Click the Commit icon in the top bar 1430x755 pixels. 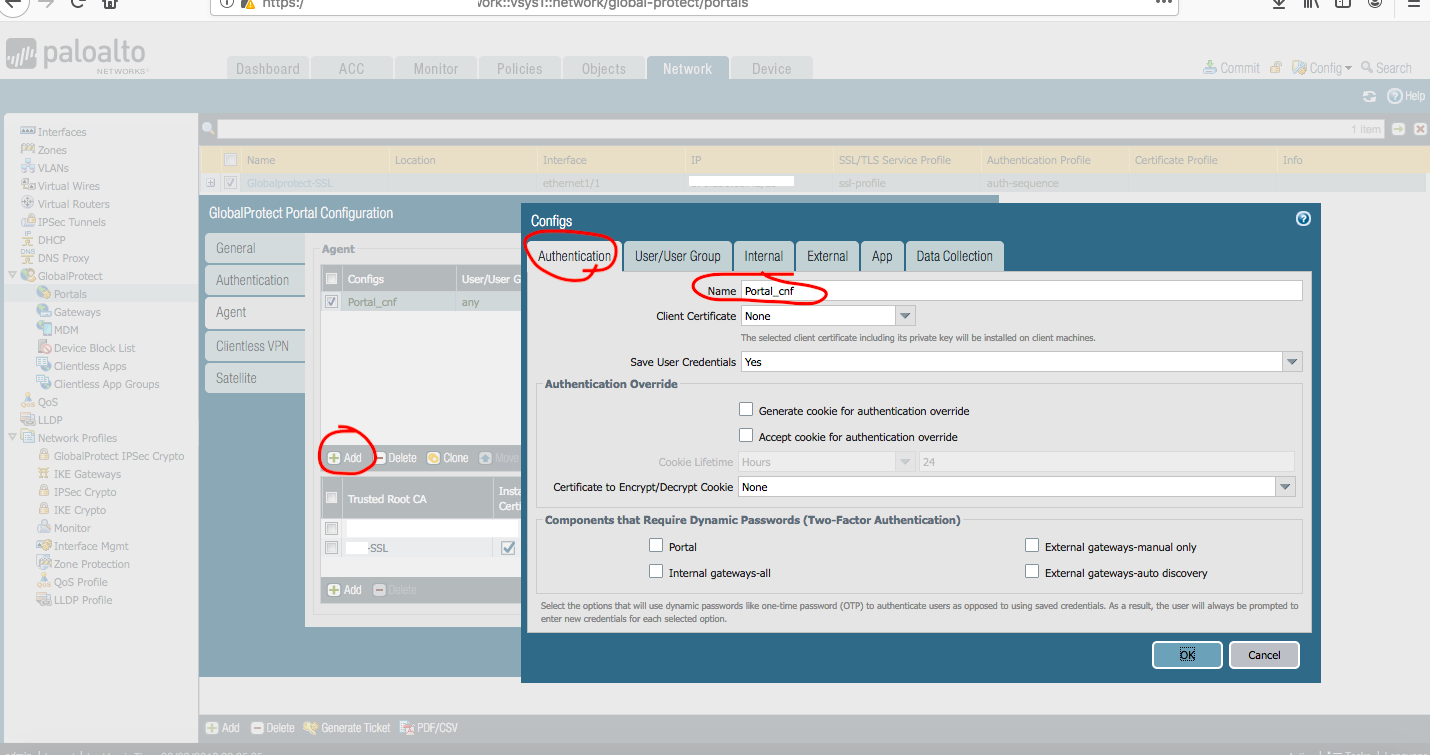[x=1210, y=68]
